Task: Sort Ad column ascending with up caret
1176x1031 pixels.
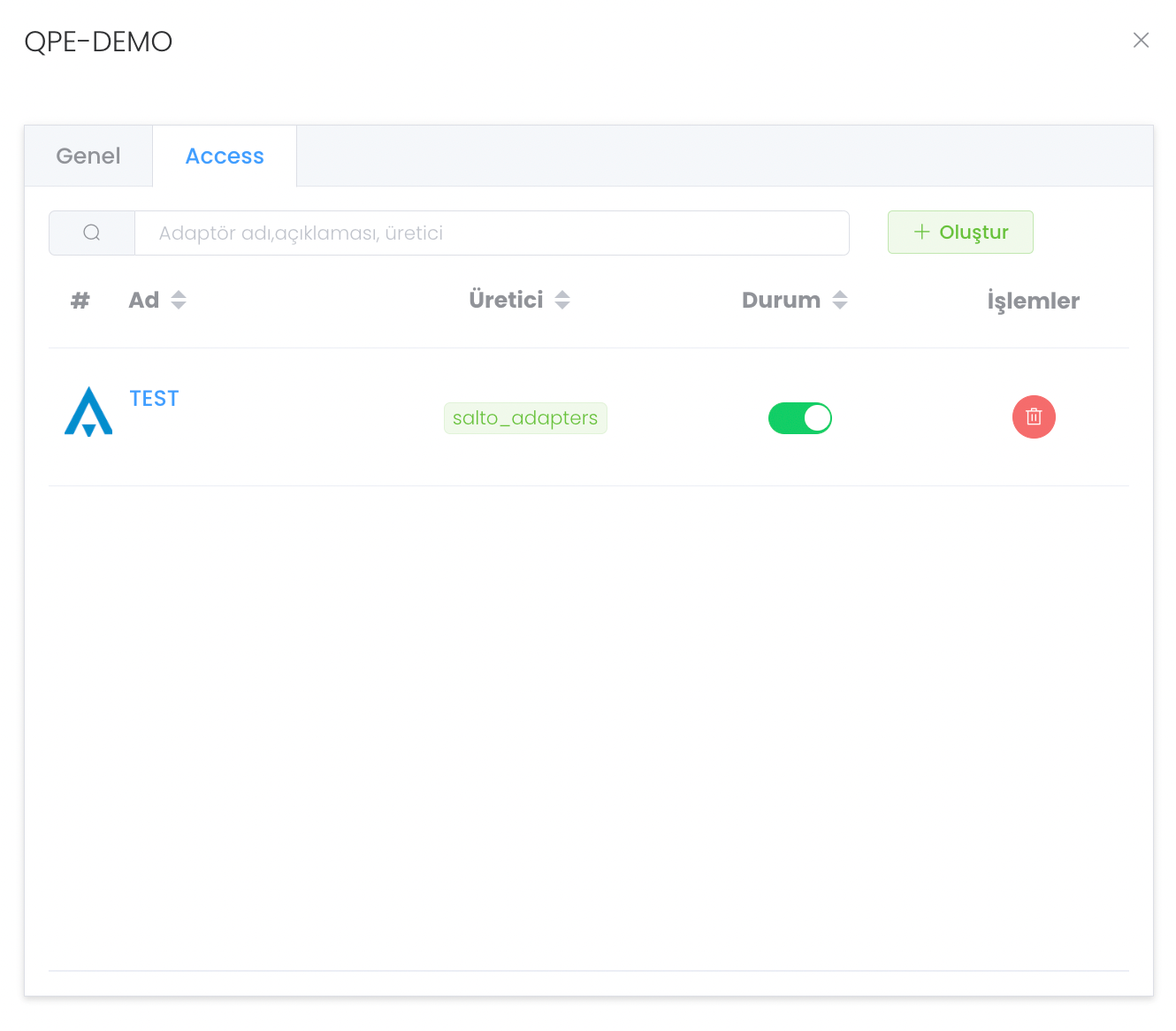Action: [179, 294]
